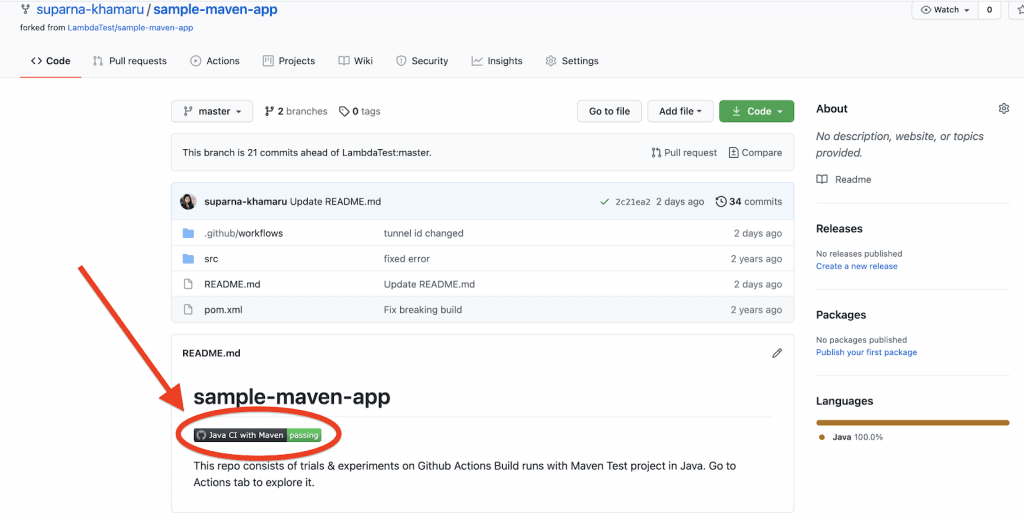Open the suparna-khamaru owner link

pyautogui.click(x=90, y=10)
